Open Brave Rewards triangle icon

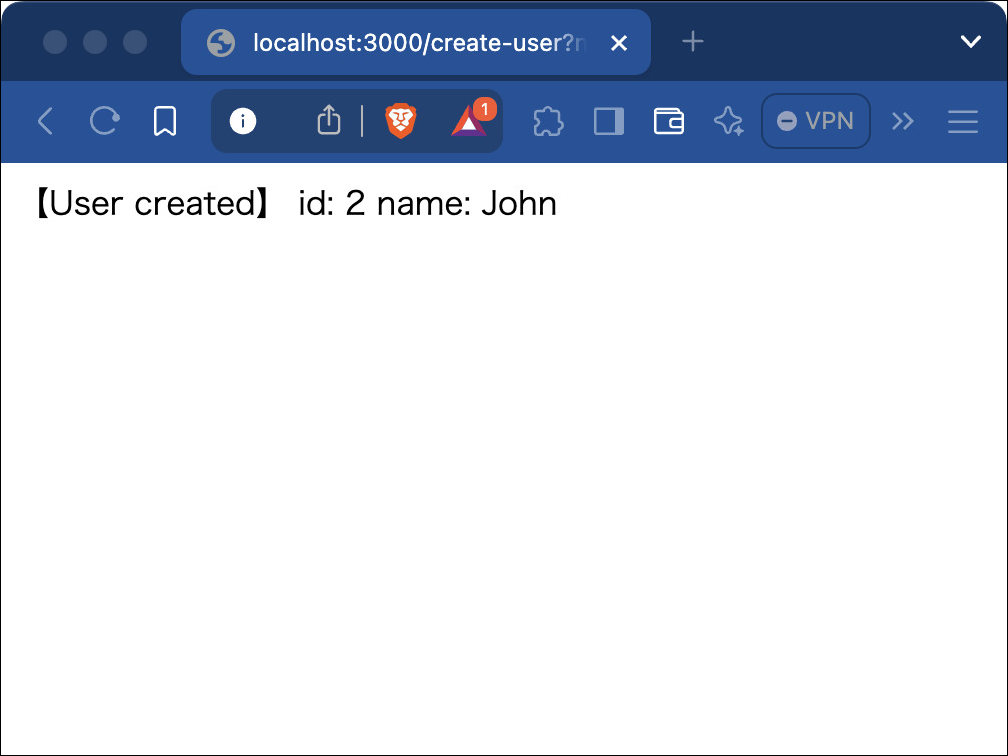[471, 119]
